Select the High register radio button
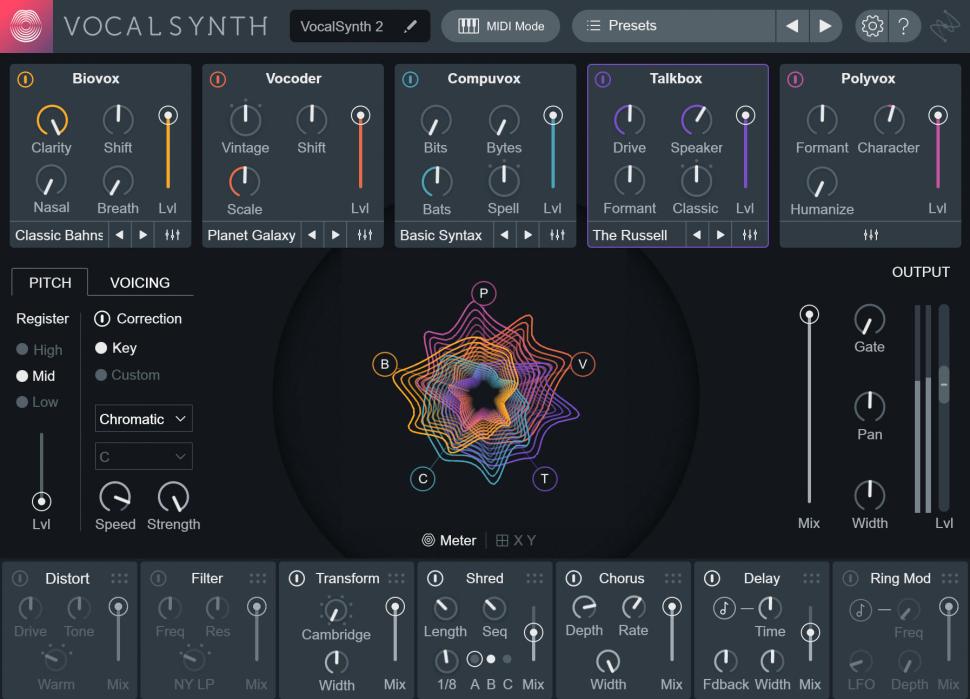 22,350
